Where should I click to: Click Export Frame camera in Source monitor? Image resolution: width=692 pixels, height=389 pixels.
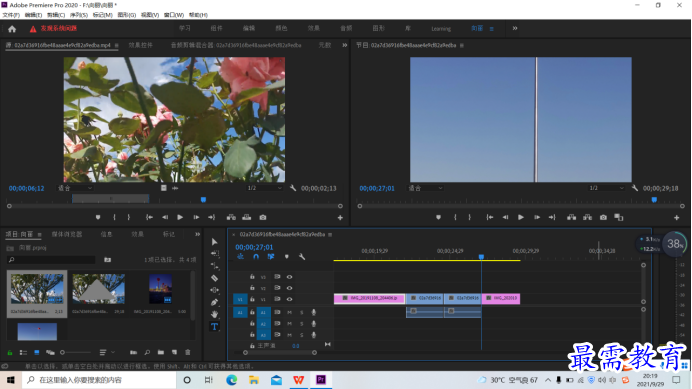click(x=263, y=217)
